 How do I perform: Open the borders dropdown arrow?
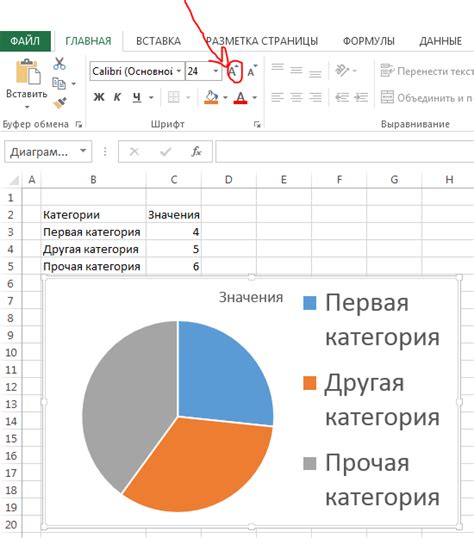(x=188, y=98)
